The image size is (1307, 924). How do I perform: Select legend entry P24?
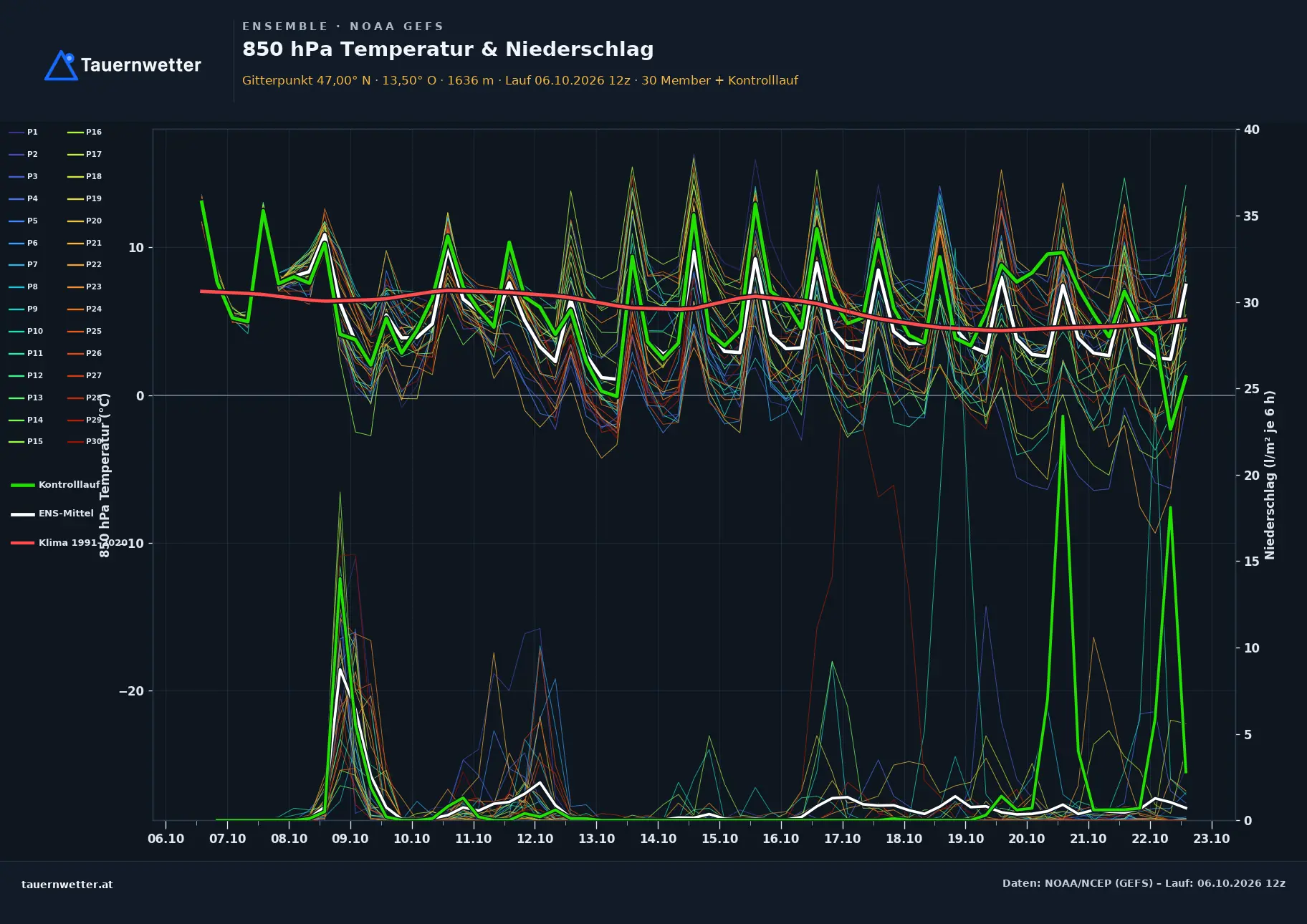[x=85, y=309]
